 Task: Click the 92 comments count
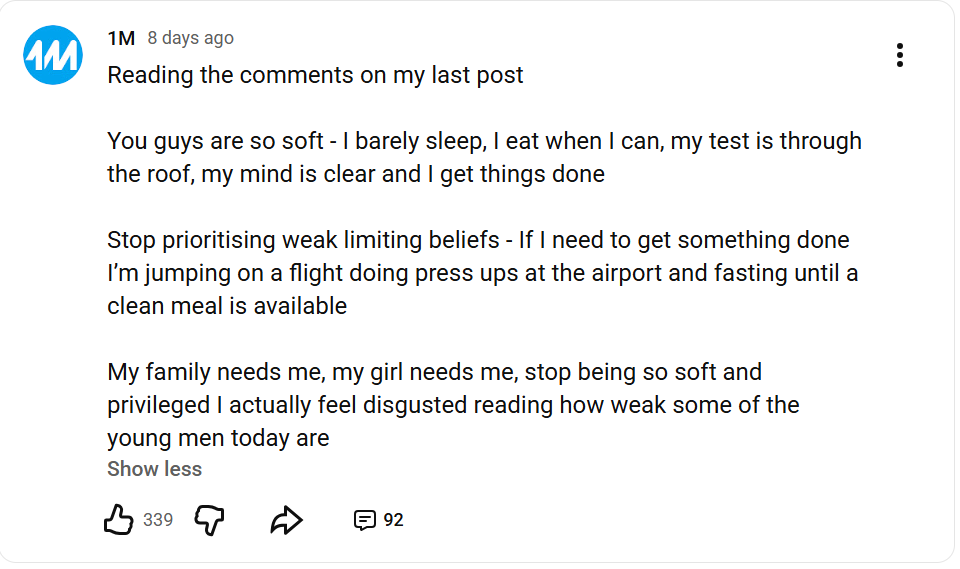tap(394, 520)
